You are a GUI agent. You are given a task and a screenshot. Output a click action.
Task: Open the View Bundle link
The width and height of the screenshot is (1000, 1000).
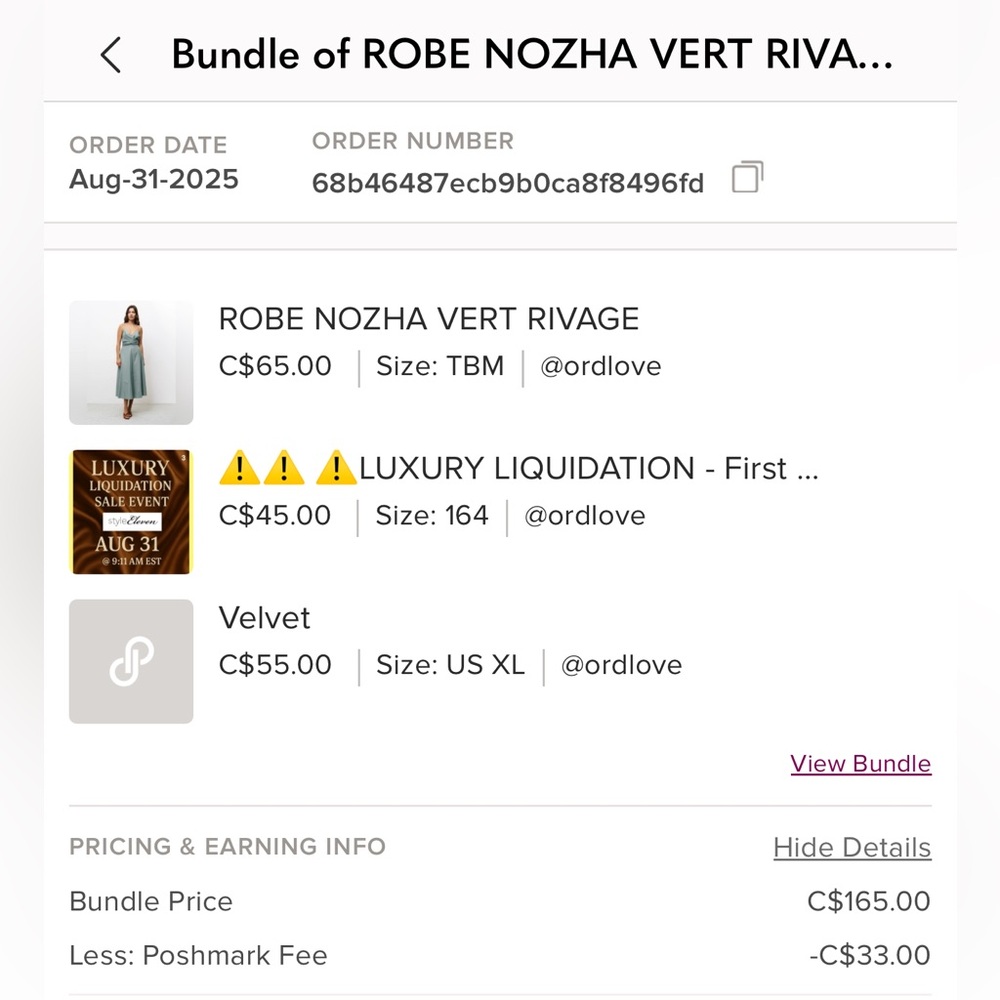pyautogui.click(x=860, y=763)
